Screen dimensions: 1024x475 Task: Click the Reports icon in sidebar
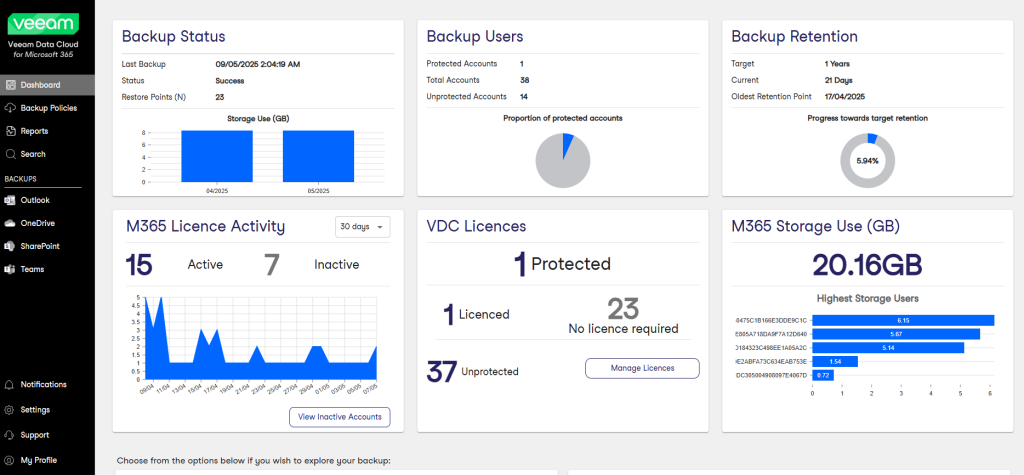tap(10, 131)
